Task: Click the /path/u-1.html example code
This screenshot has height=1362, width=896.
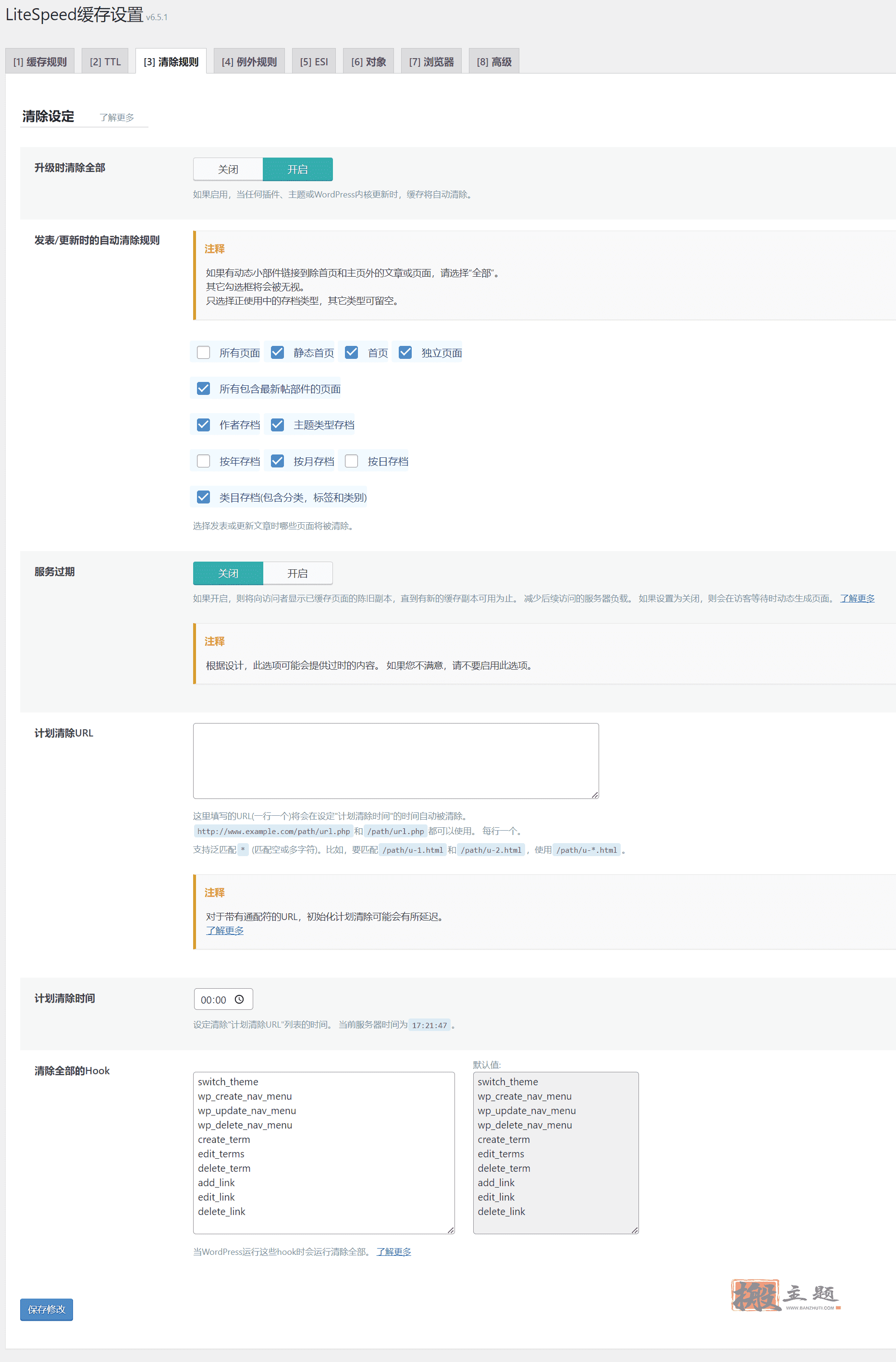Action: (413, 850)
